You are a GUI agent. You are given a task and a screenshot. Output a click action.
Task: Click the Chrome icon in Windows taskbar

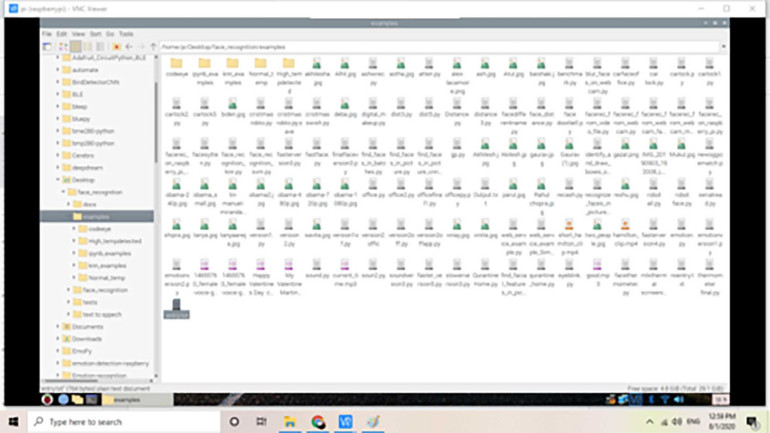click(x=318, y=422)
